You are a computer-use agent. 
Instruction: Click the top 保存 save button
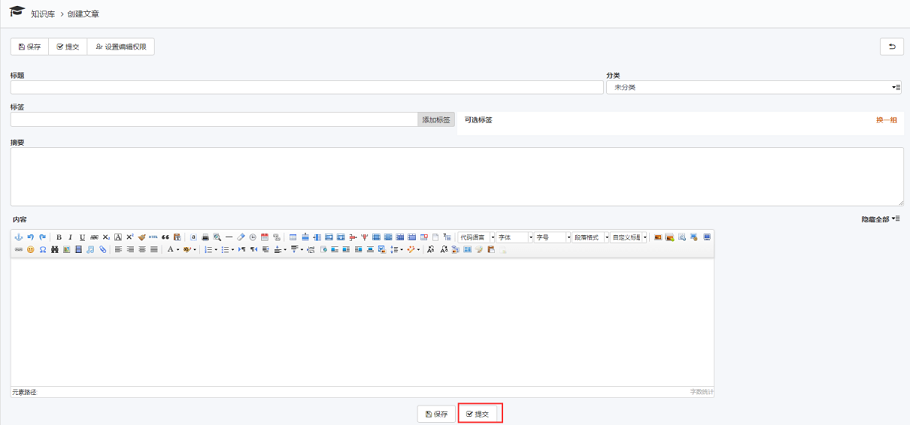(x=30, y=47)
